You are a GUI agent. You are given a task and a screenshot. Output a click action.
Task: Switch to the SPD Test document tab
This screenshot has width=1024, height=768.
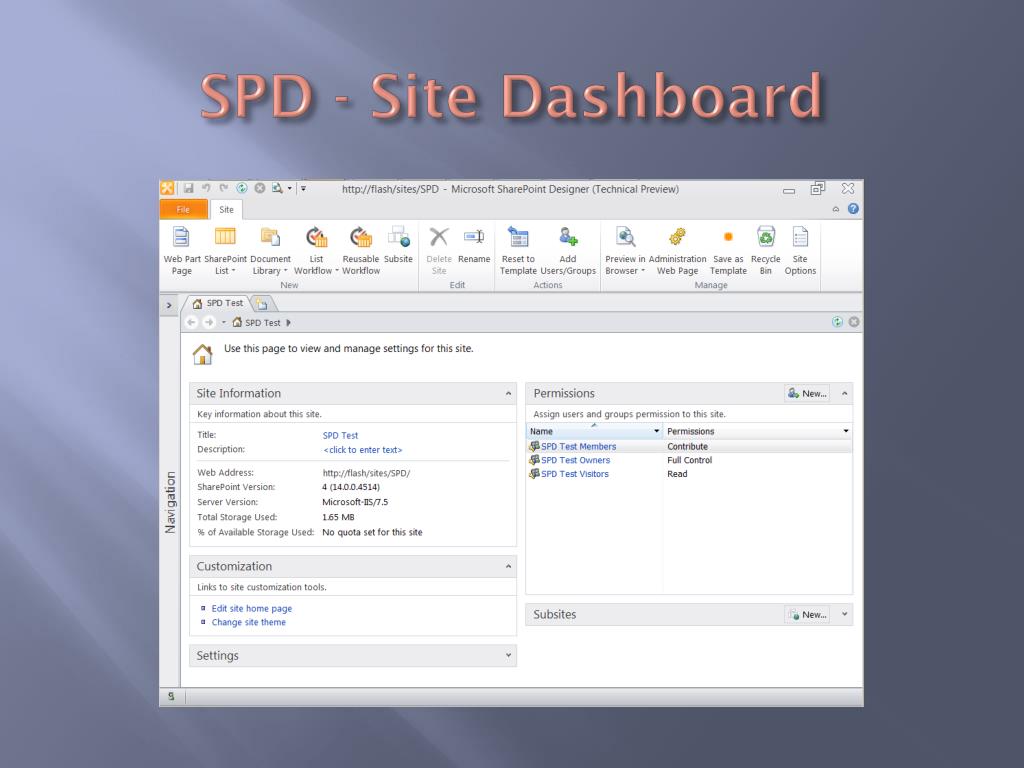click(218, 303)
